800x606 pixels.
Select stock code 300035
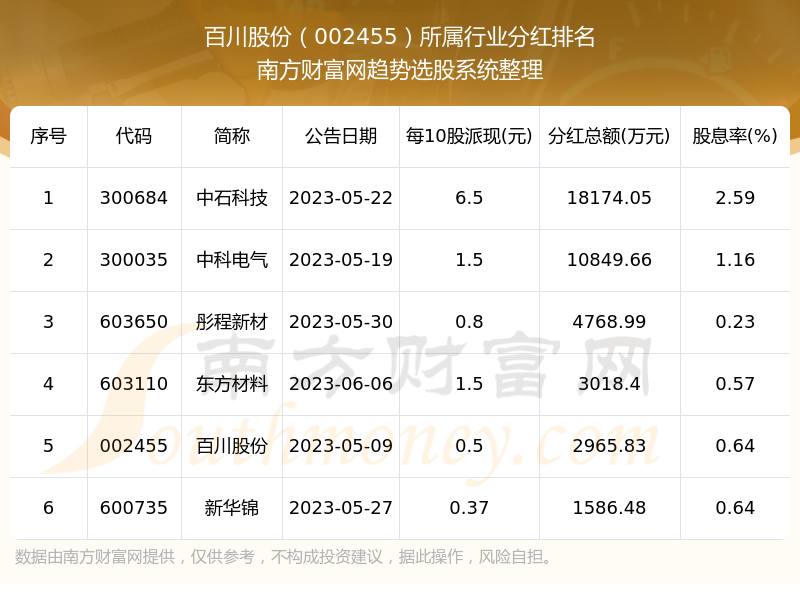click(x=134, y=260)
